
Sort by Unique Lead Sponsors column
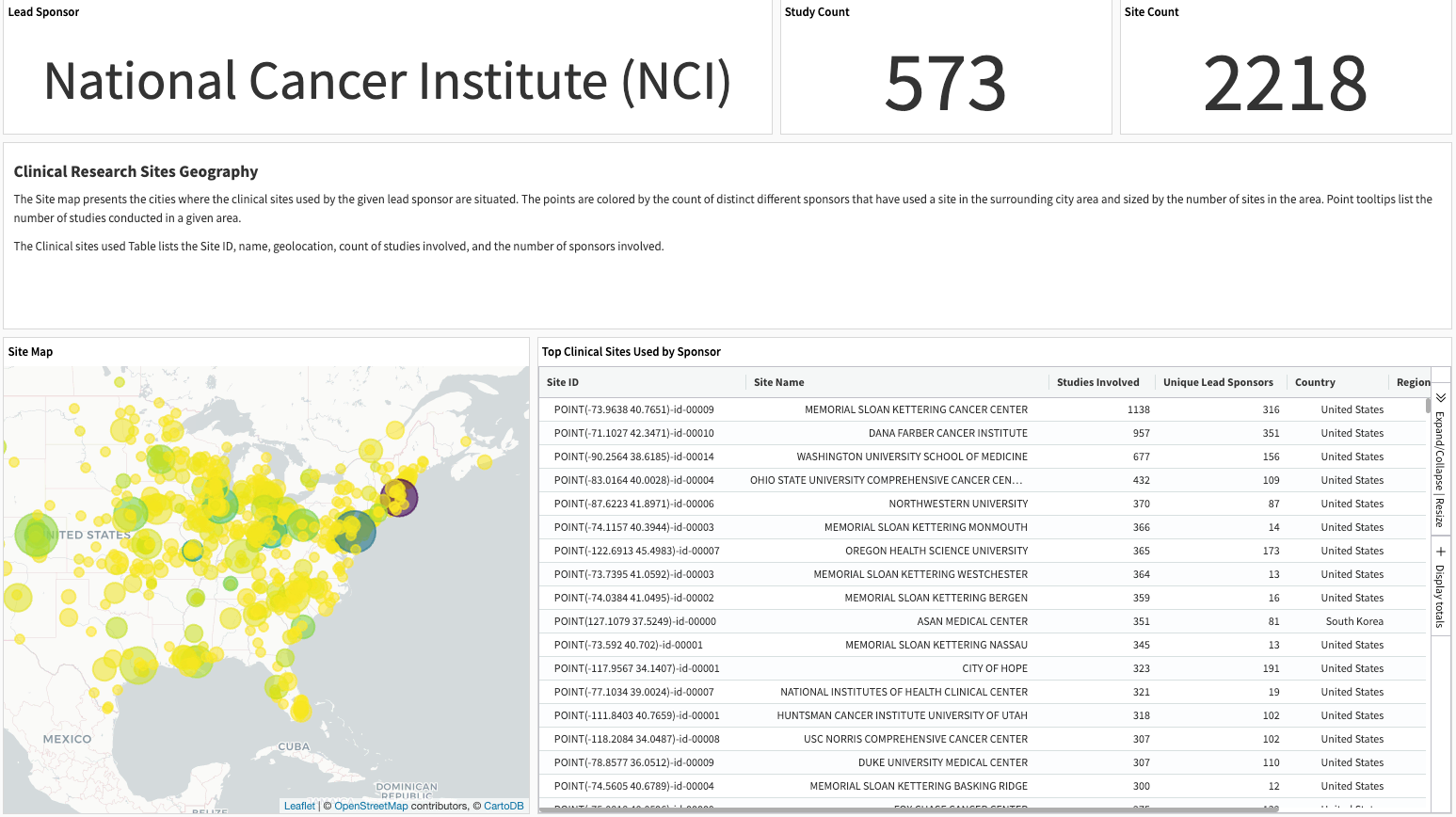tap(1219, 382)
